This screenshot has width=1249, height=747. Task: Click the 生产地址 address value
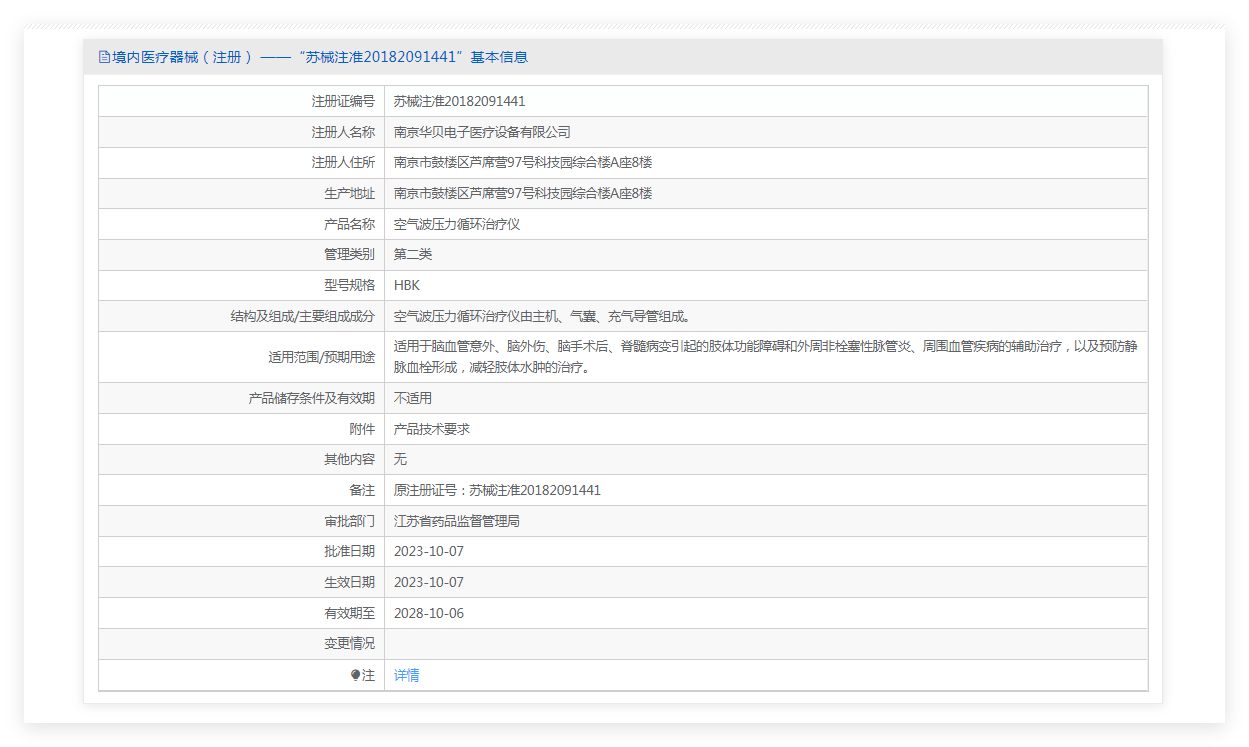523,193
